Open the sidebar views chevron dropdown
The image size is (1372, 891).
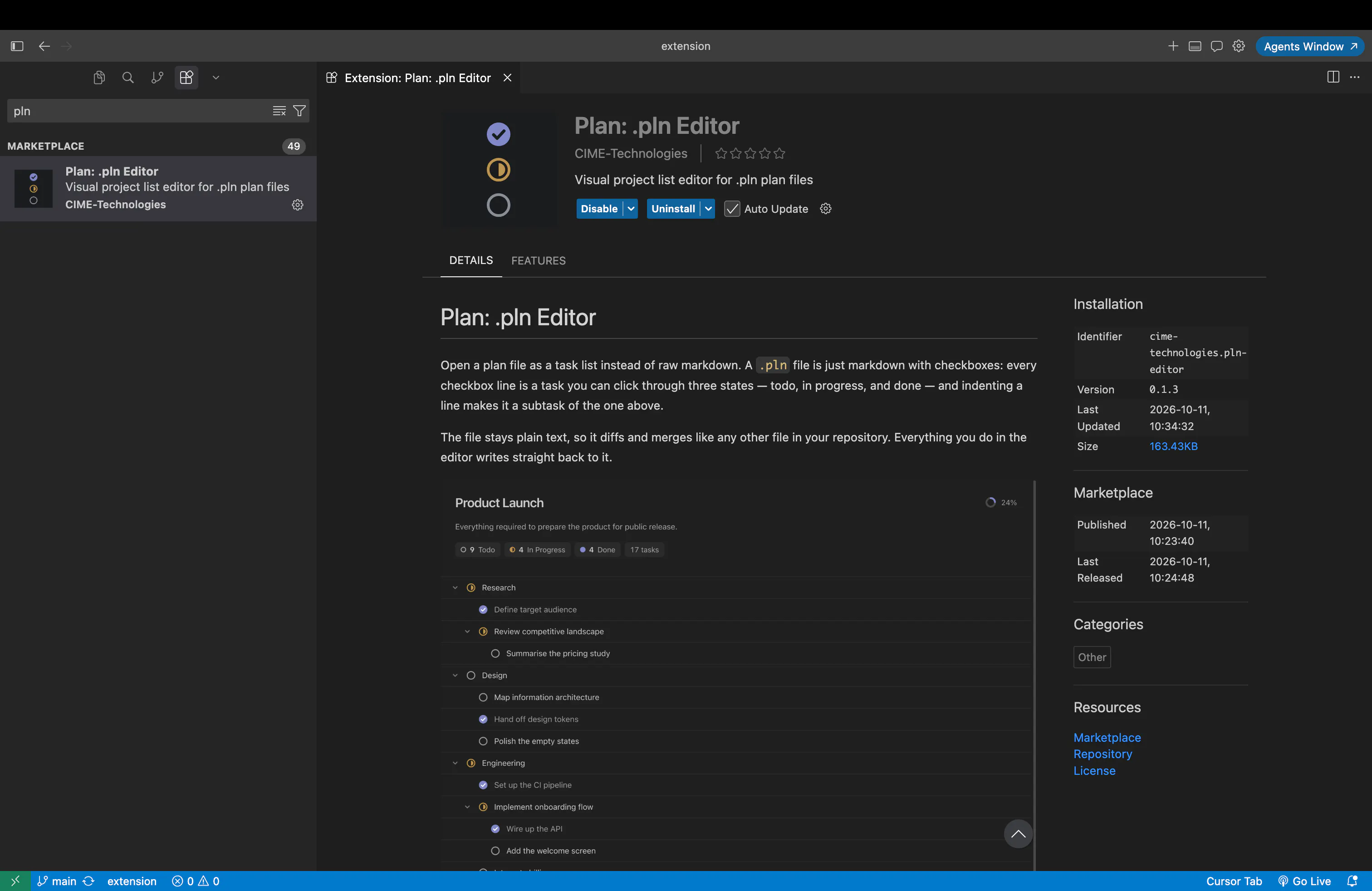216,77
